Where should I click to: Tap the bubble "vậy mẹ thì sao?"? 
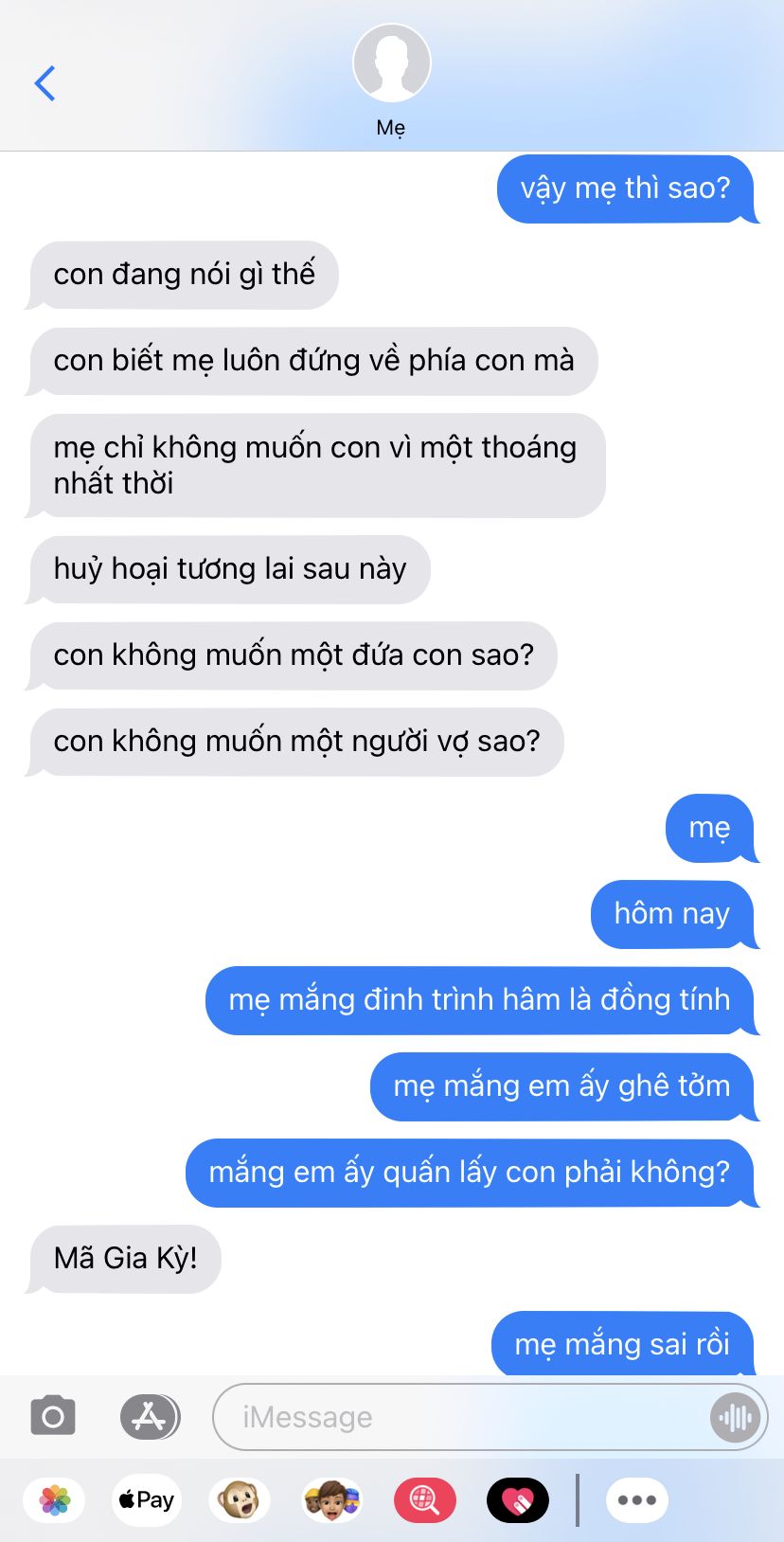pos(626,188)
